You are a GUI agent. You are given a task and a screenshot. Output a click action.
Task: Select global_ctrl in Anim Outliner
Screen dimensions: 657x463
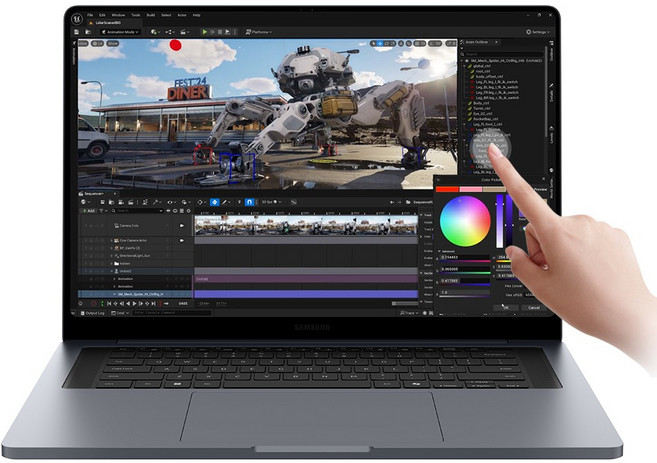[x=481, y=66]
